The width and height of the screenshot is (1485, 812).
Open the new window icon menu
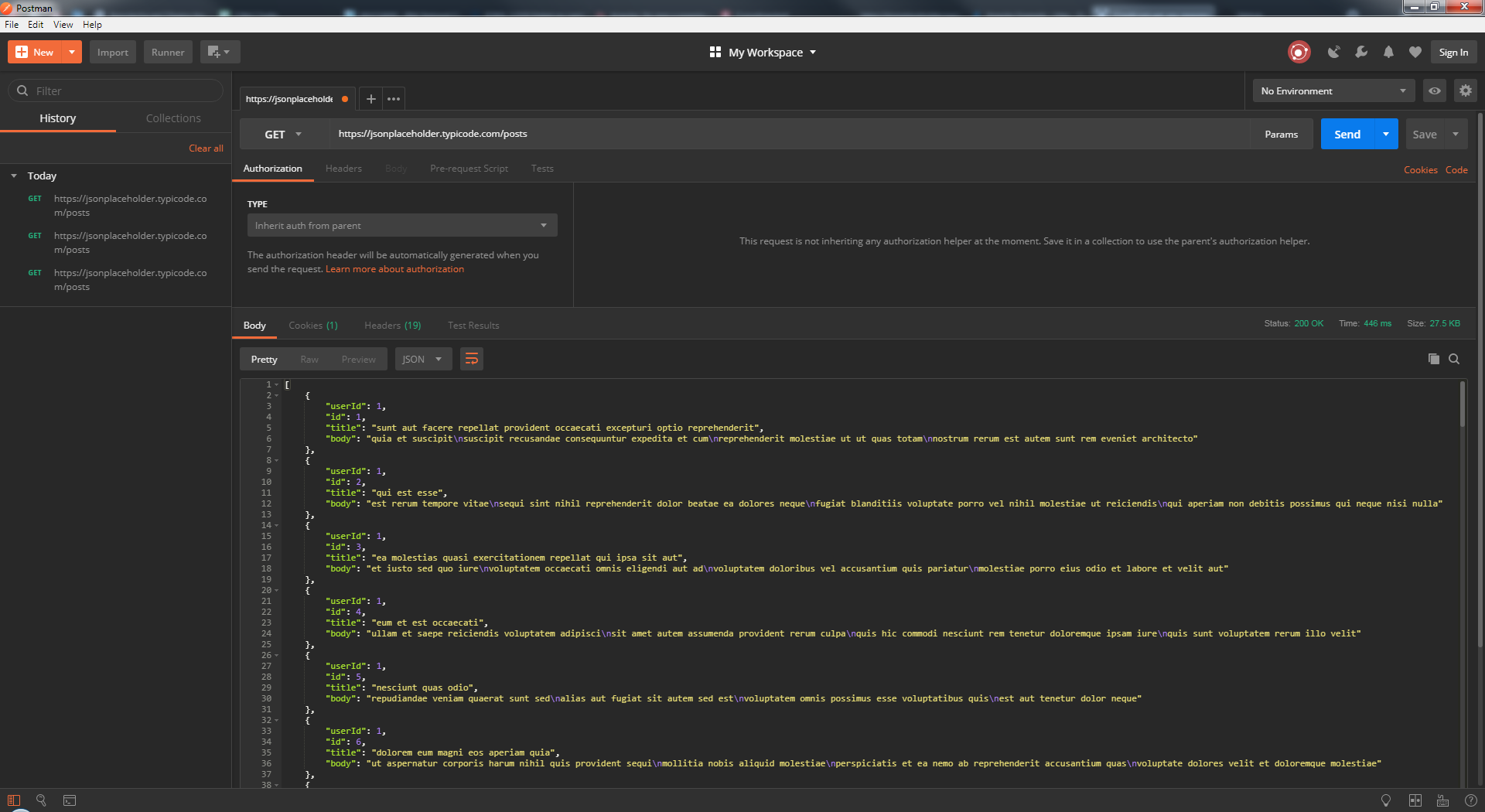point(220,52)
